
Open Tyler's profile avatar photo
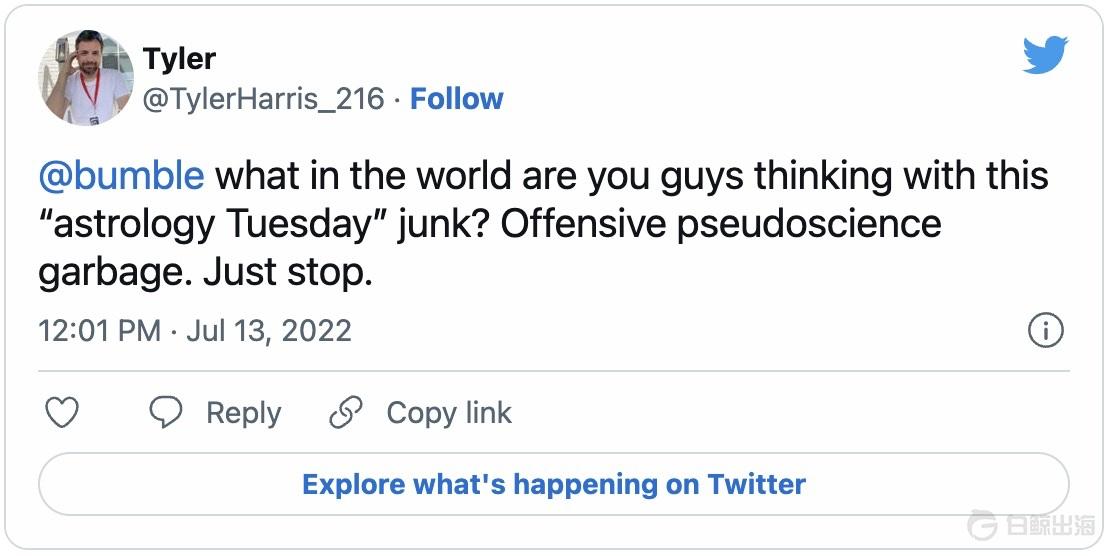point(86,77)
